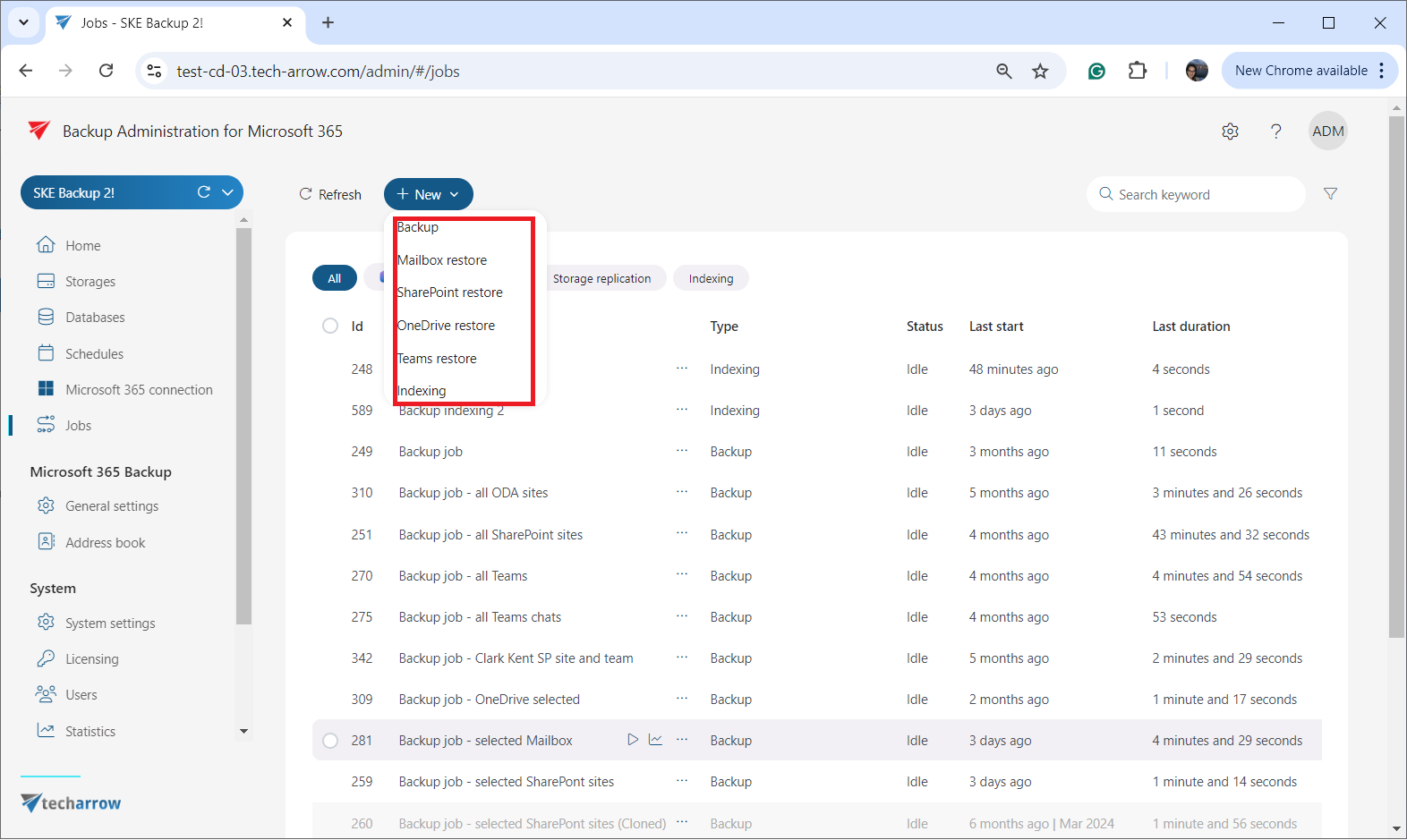Open Storages in the sidebar
The image size is (1407, 840).
click(x=90, y=282)
